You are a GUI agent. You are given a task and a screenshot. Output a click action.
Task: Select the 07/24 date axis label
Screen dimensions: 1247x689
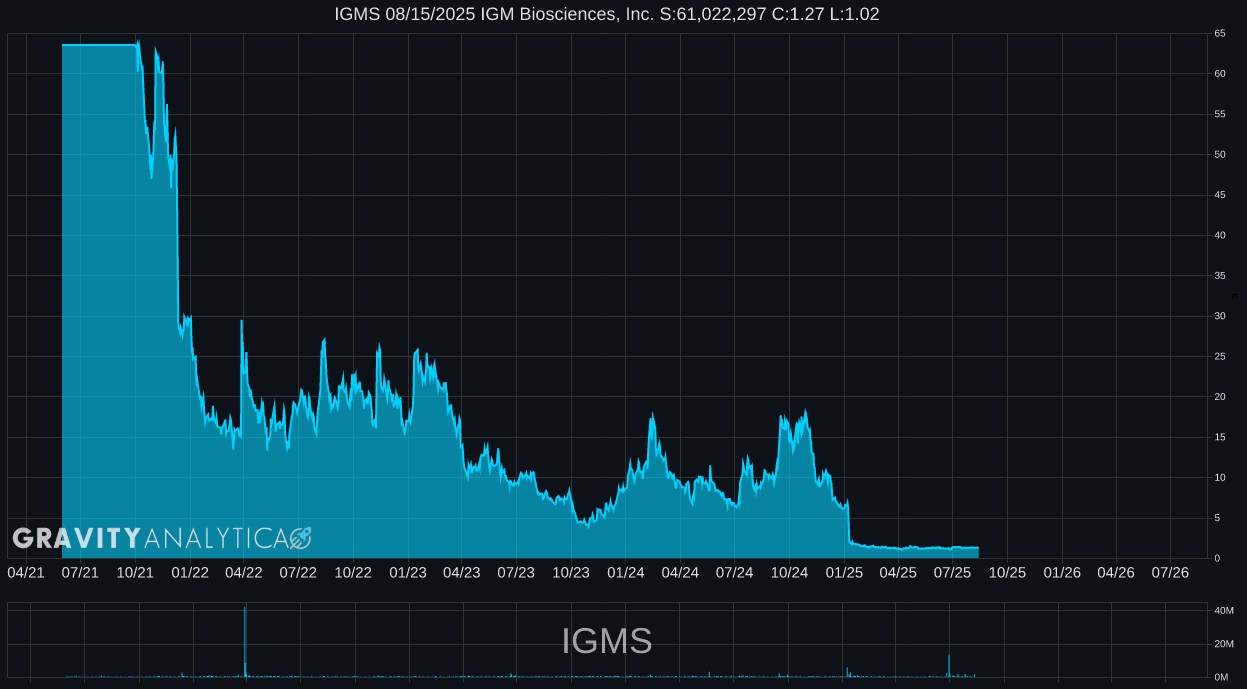[x=735, y=573]
